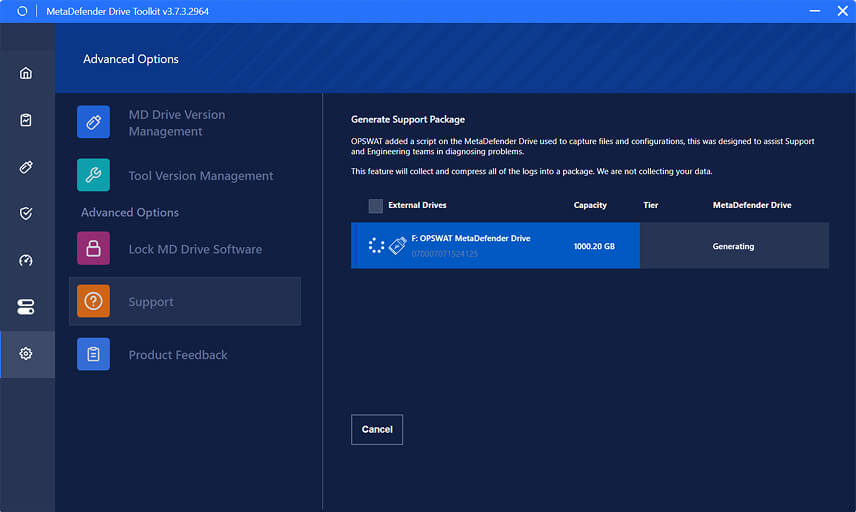Click the USB drive icon in drive row
The width and height of the screenshot is (856, 512).
click(397, 246)
